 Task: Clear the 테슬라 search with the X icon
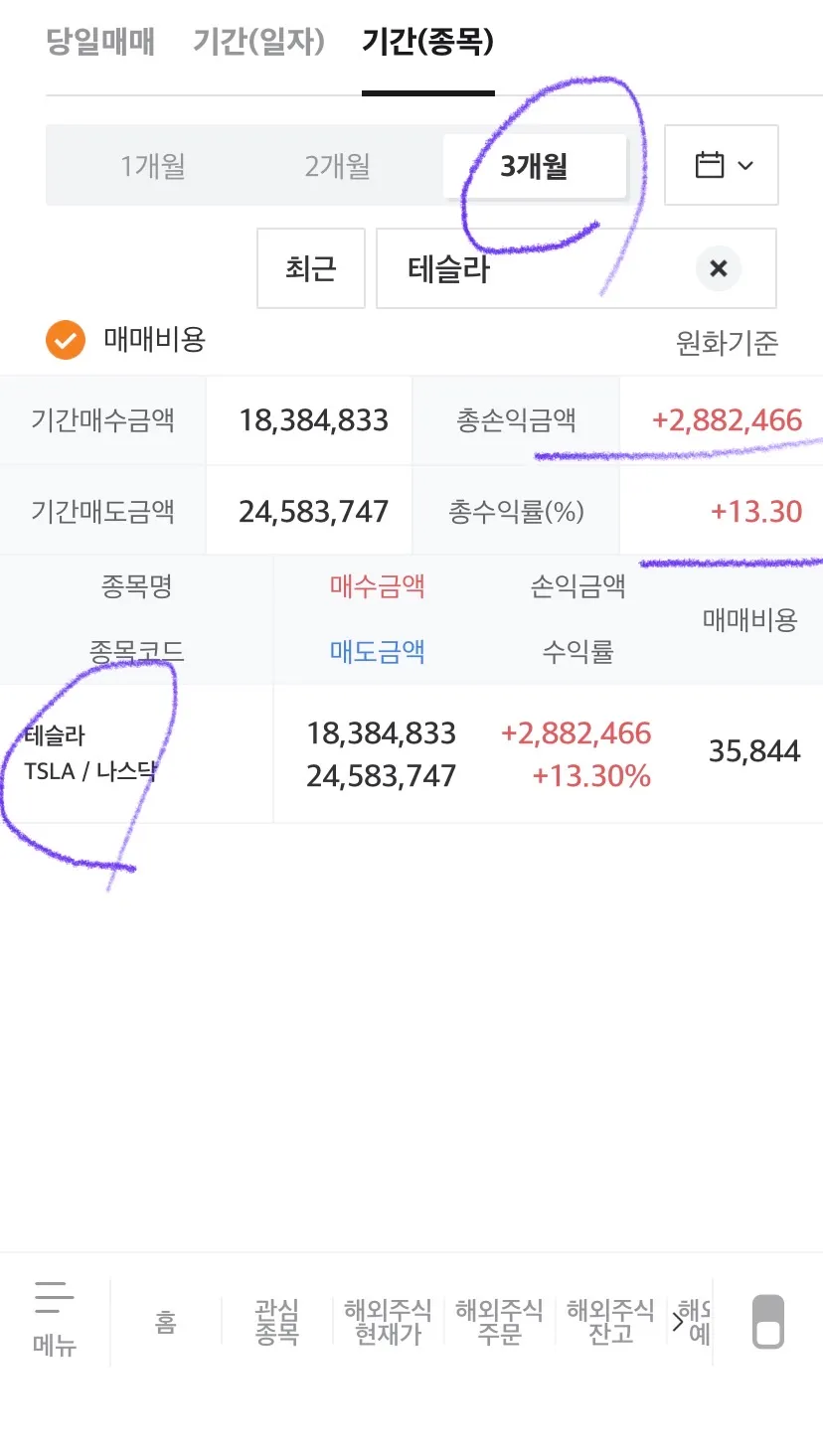click(x=718, y=268)
